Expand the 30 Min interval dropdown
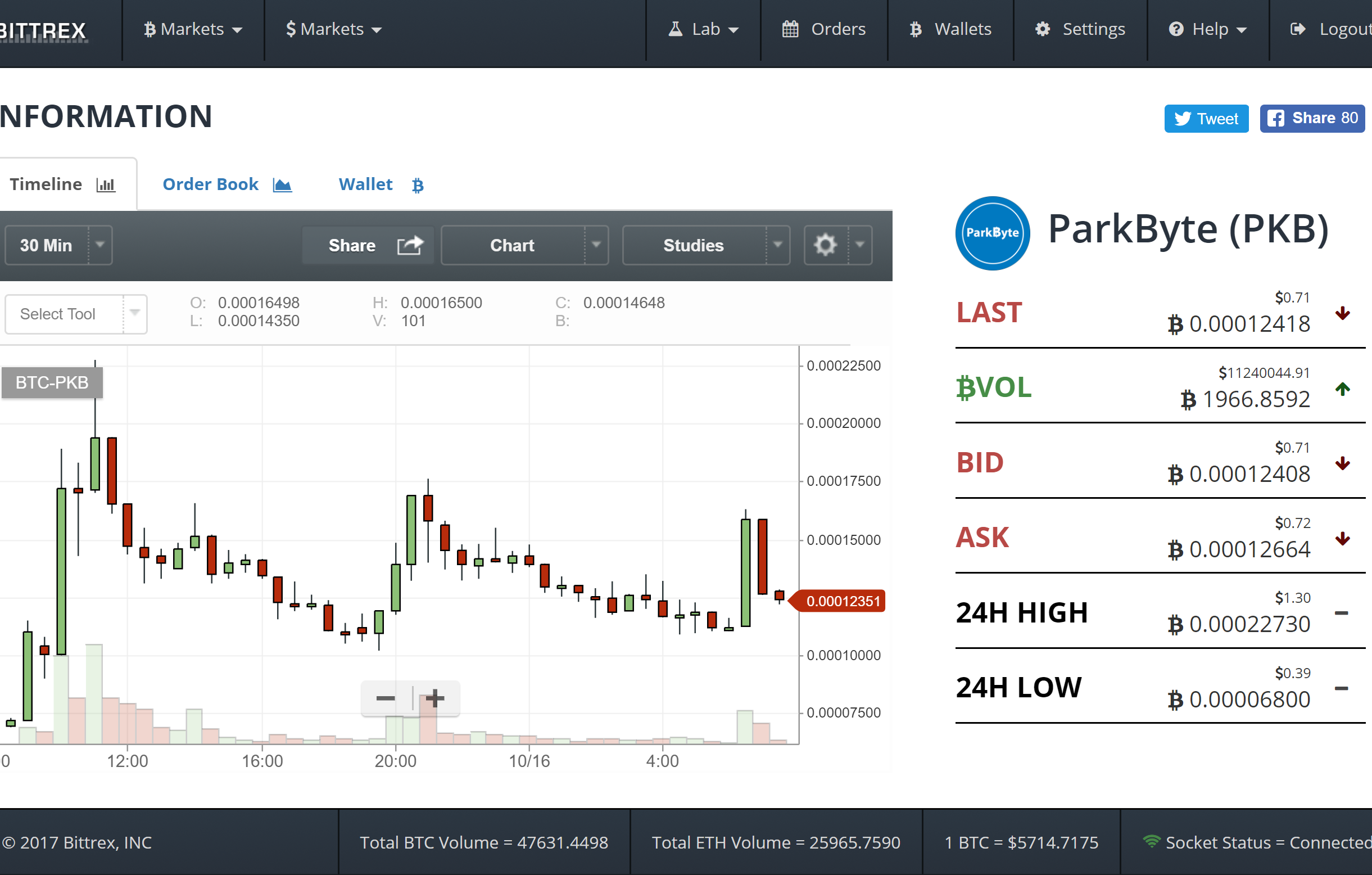This screenshot has width=1372, height=875. (x=100, y=245)
